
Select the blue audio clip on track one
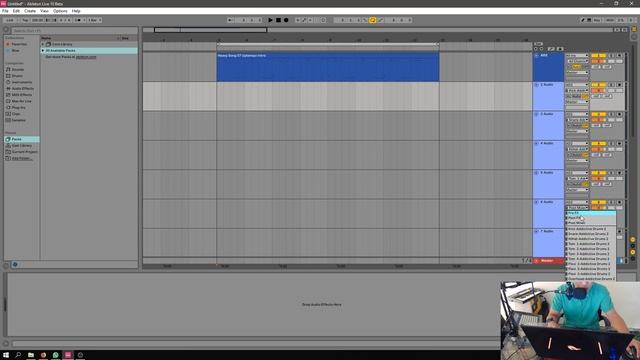[328, 67]
